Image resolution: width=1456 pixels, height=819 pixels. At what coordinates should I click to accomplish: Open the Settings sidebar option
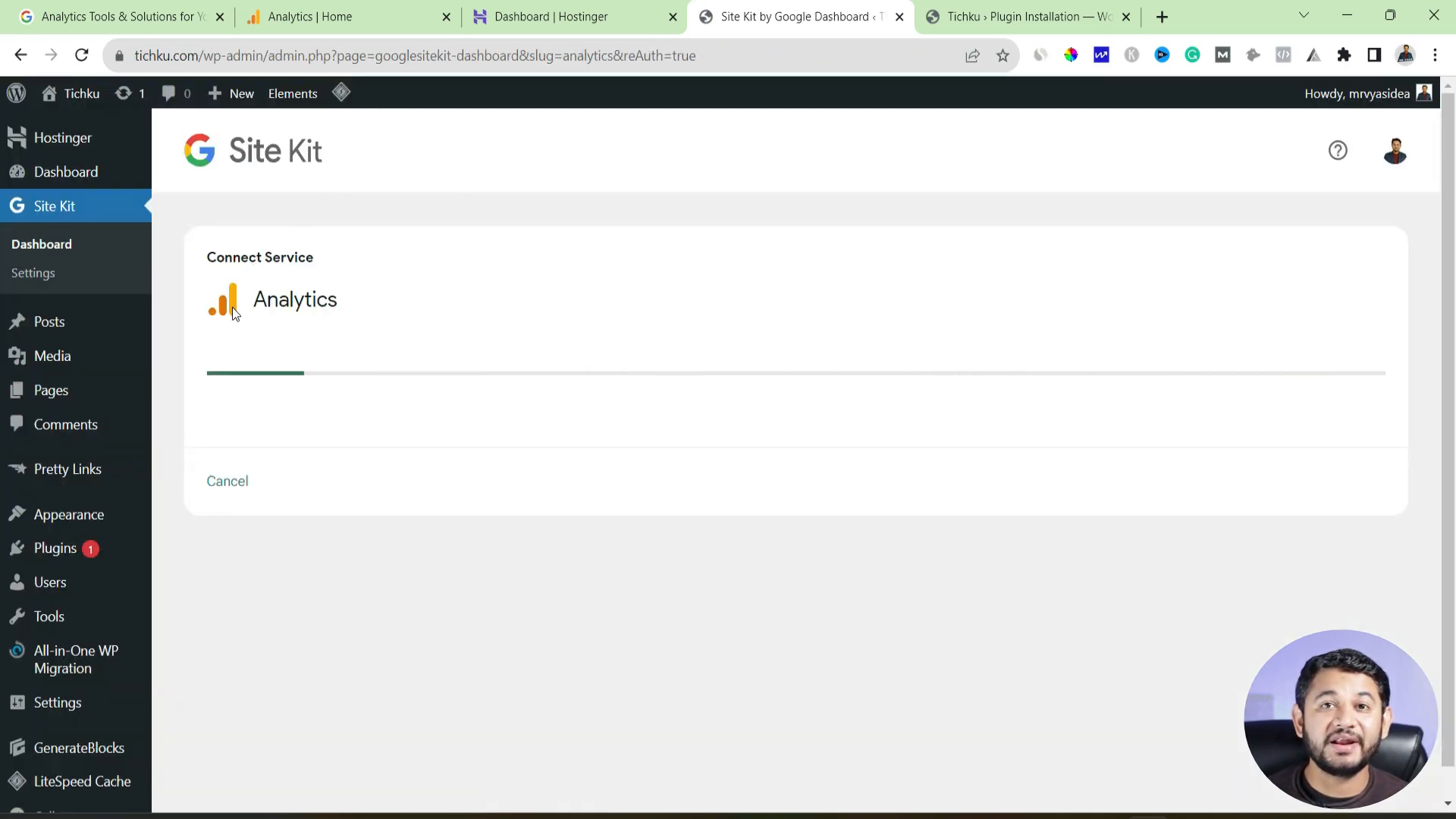(33, 272)
